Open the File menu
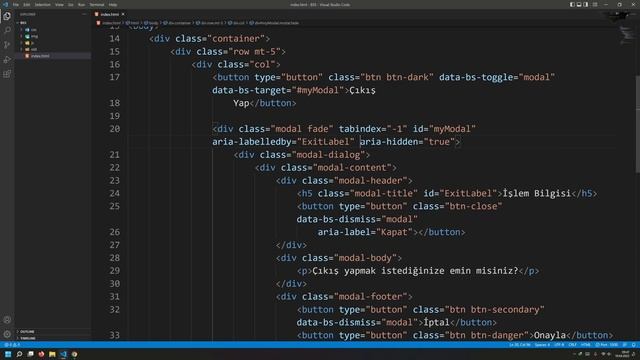Screen dimensions: 640x360 coord(16,5)
